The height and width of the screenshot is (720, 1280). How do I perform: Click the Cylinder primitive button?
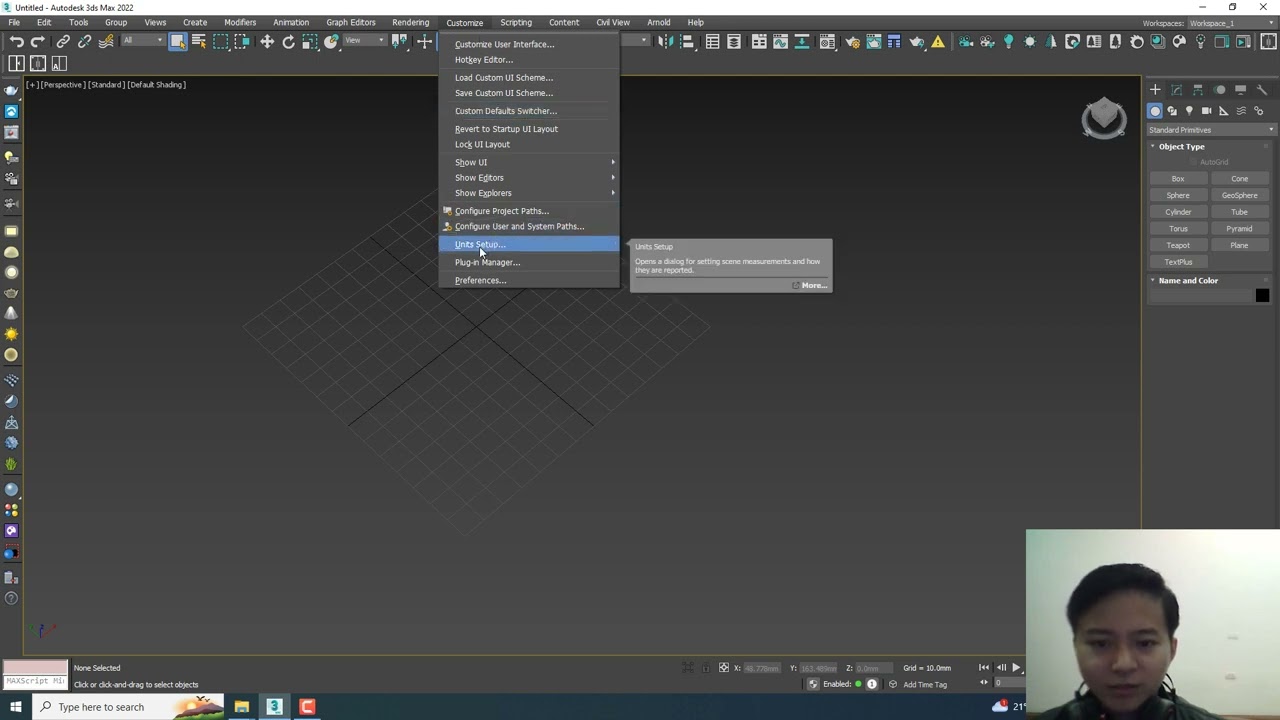click(1178, 212)
